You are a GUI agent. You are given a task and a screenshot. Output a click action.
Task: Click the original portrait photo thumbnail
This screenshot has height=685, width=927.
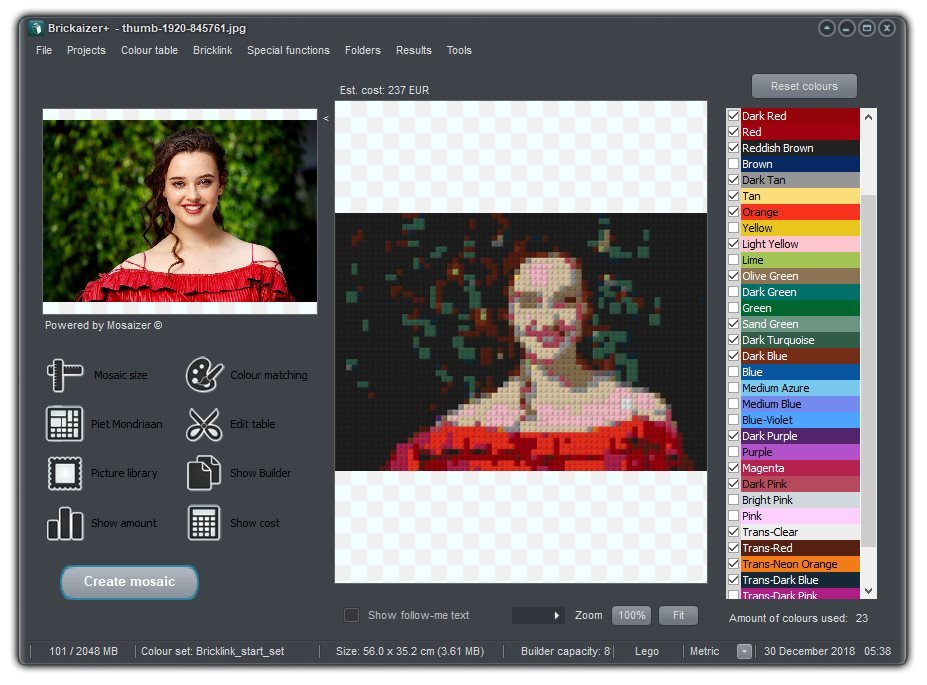pos(180,211)
